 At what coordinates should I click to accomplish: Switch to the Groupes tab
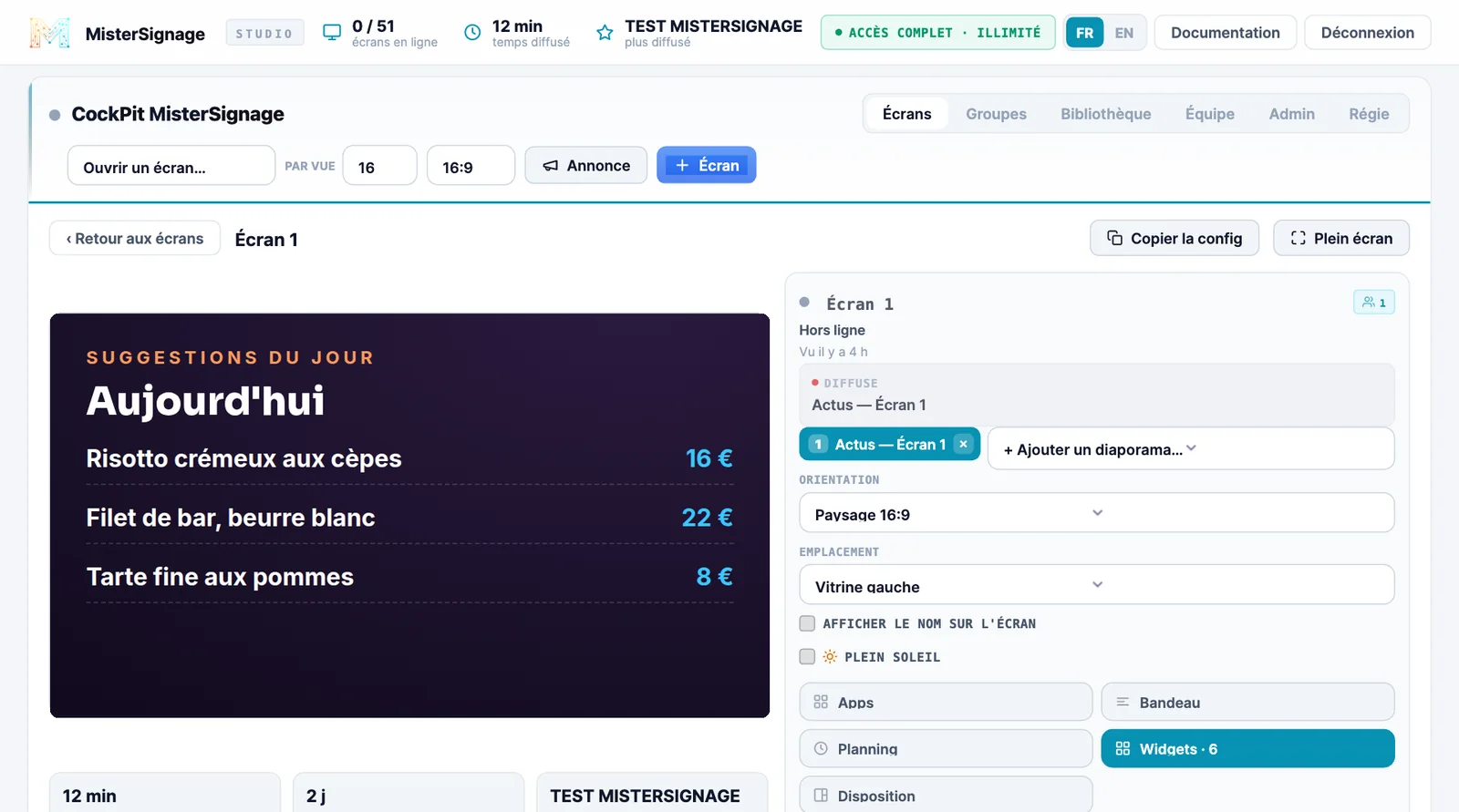(x=996, y=114)
